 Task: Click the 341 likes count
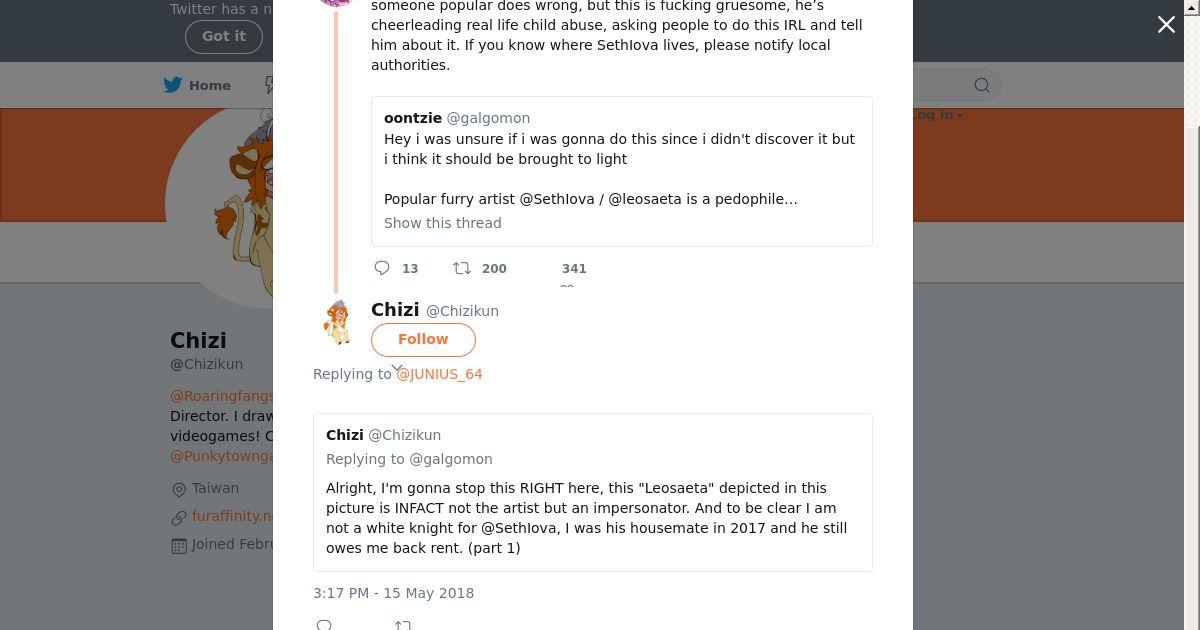point(574,268)
